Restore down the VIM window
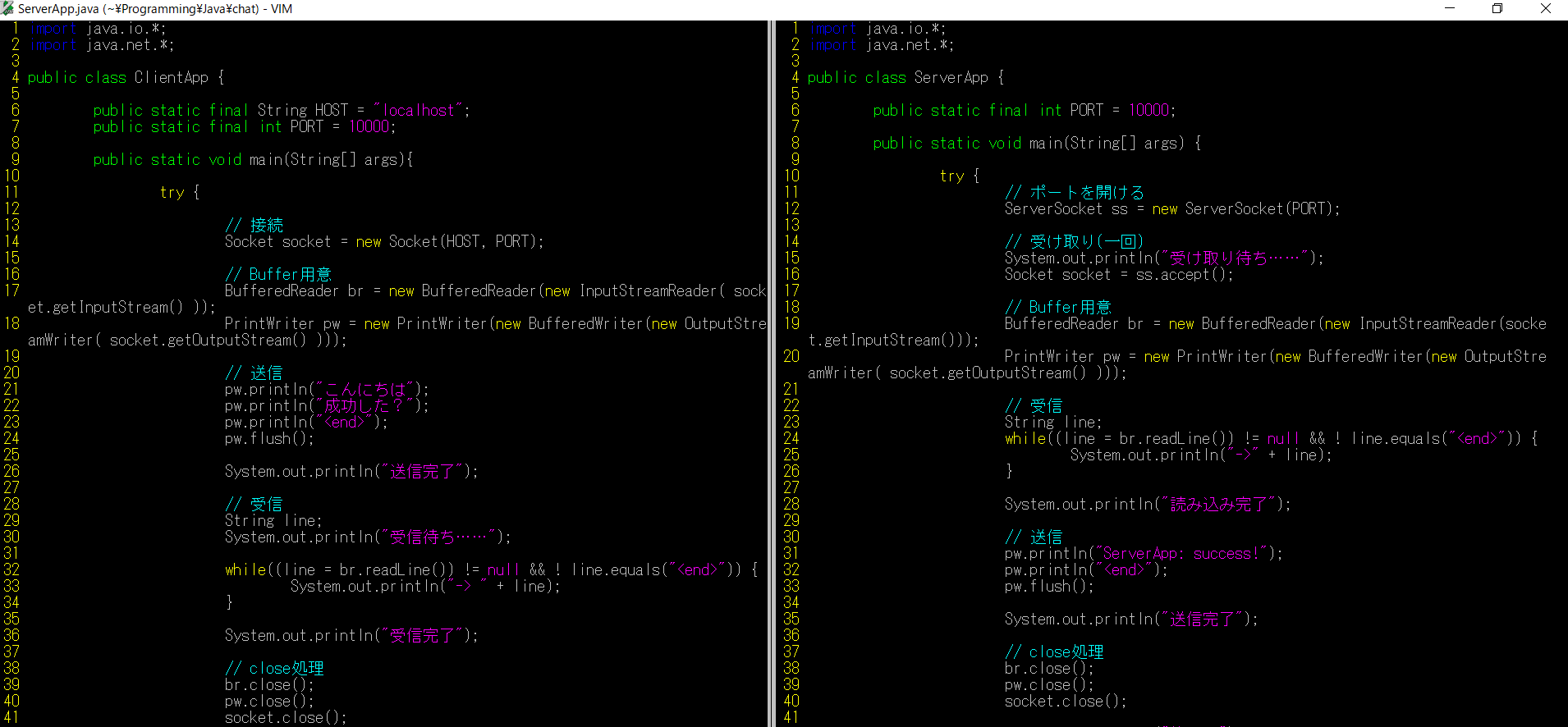This screenshot has width=1568, height=727. coord(1497,8)
